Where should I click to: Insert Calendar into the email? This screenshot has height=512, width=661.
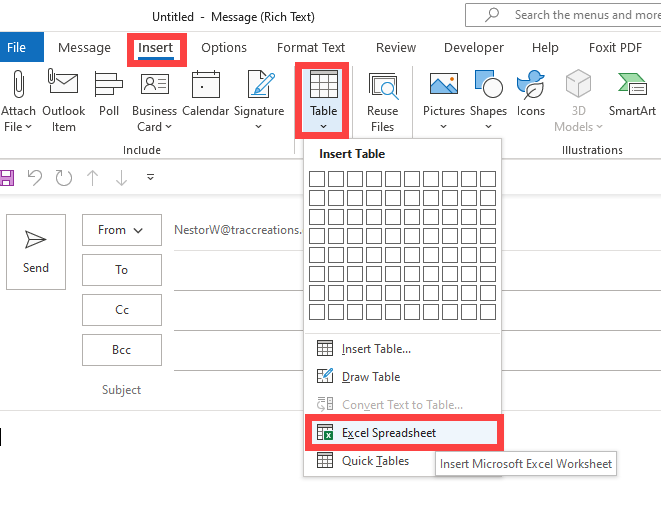[x=205, y=94]
